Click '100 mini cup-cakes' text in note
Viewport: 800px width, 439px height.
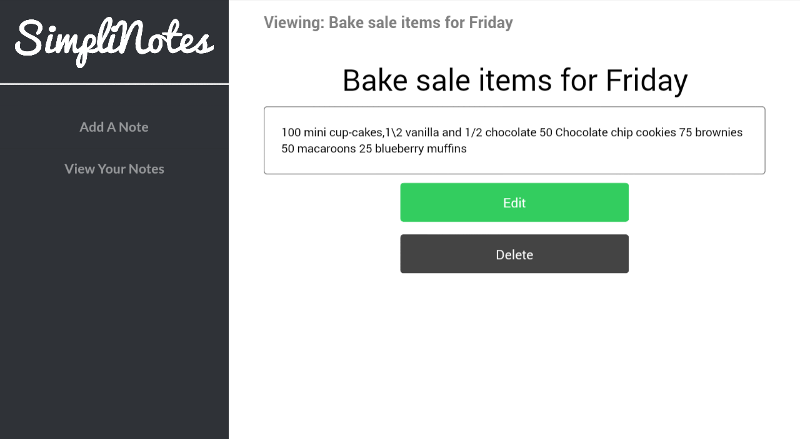coord(332,132)
